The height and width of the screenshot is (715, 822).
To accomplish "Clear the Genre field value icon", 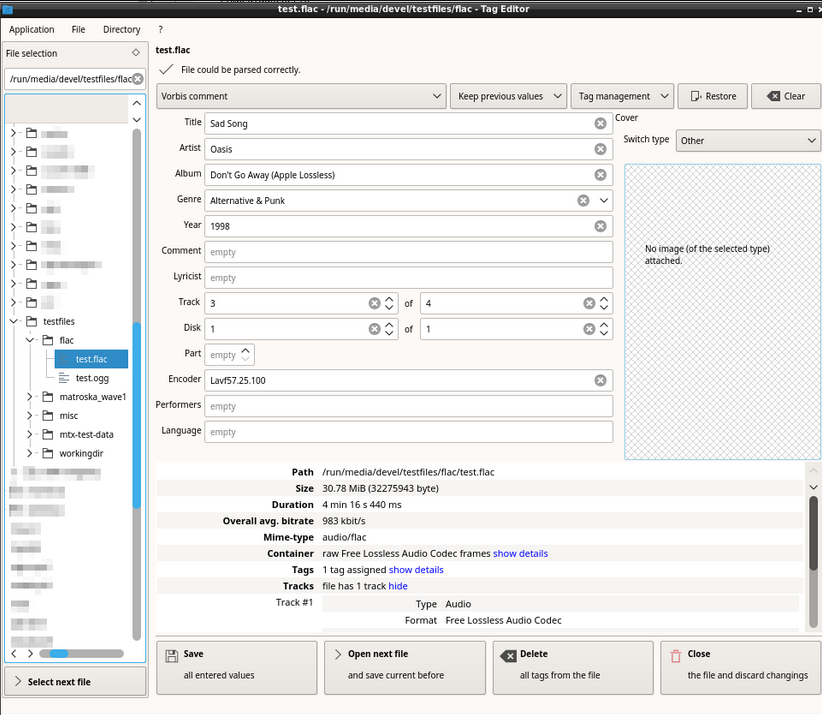I will 583,200.
